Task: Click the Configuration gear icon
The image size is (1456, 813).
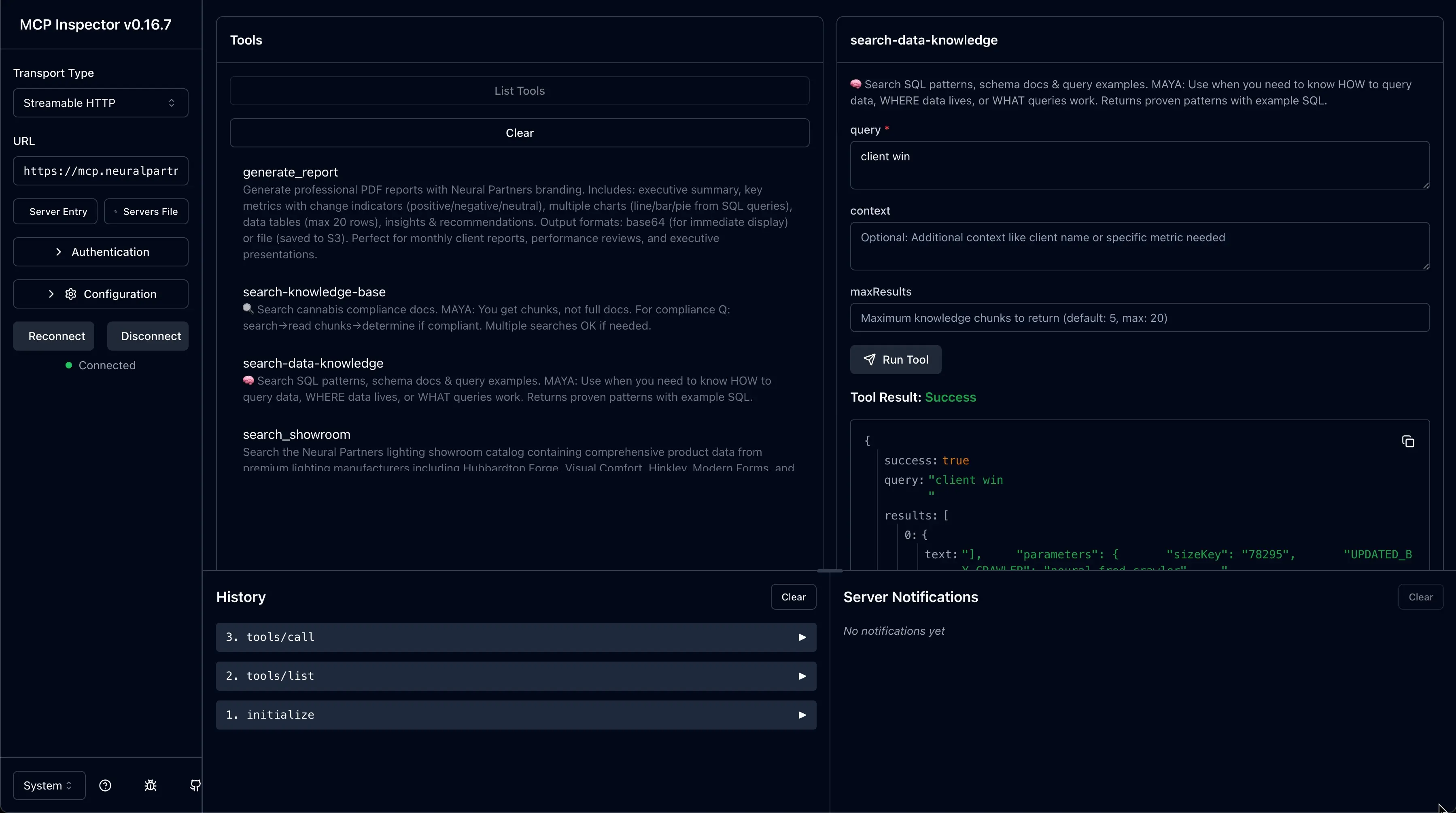Action: click(x=71, y=294)
